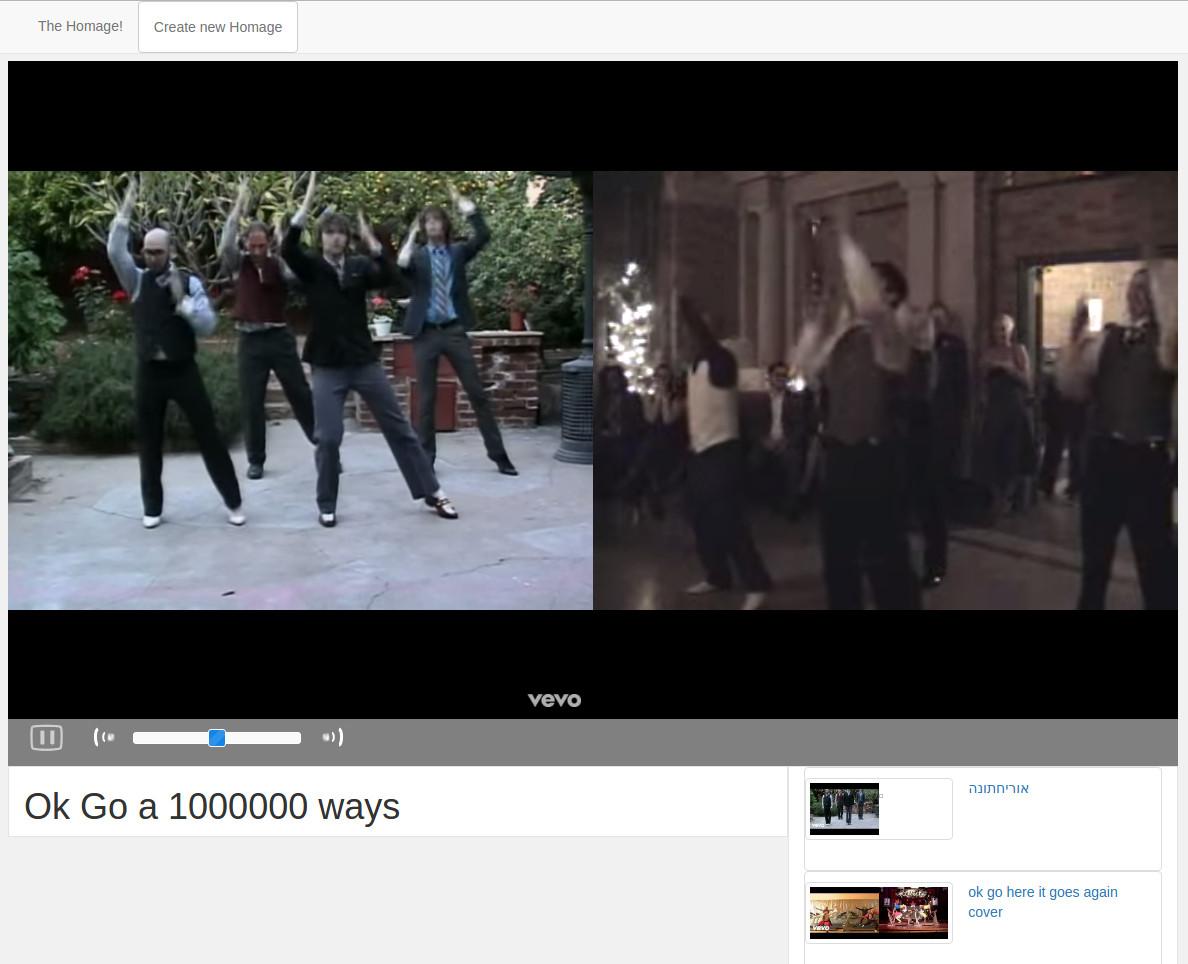The height and width of the screenshot is (964, 1188).
Task: Click the original Ok Go video pane
Action: 300,390
